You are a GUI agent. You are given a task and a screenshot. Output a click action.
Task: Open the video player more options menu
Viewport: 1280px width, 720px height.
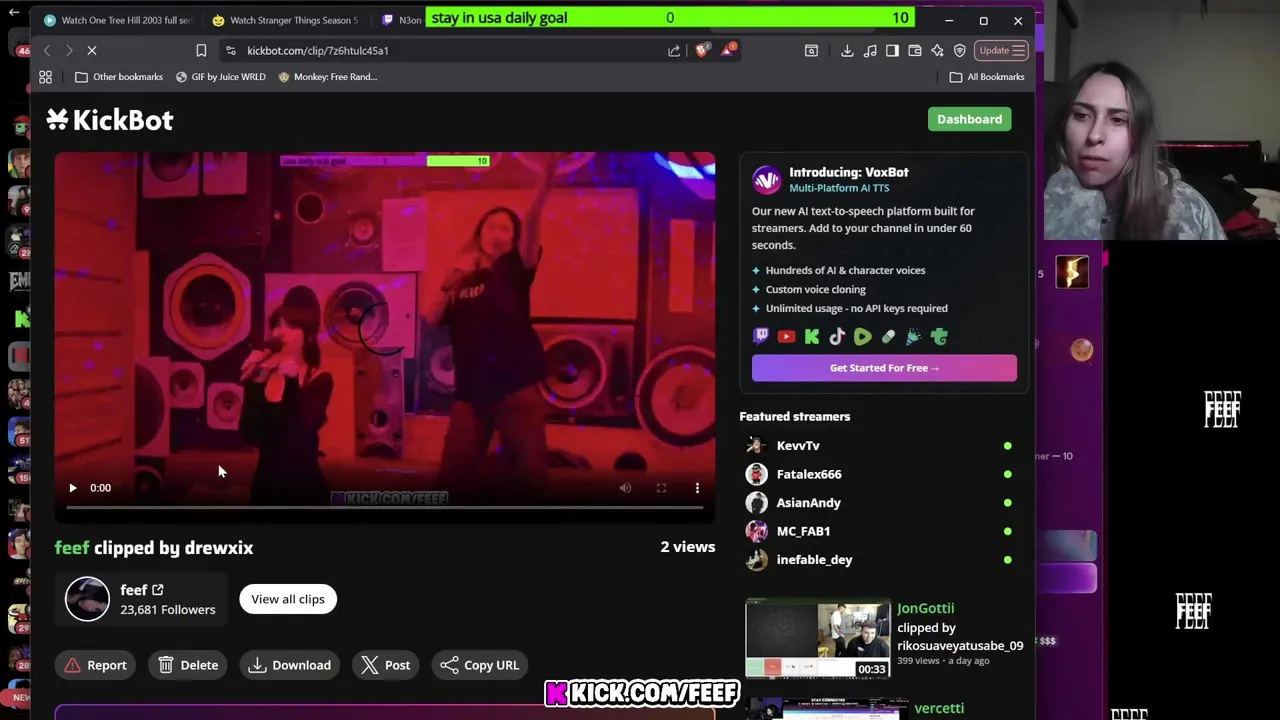click(697, 488)
